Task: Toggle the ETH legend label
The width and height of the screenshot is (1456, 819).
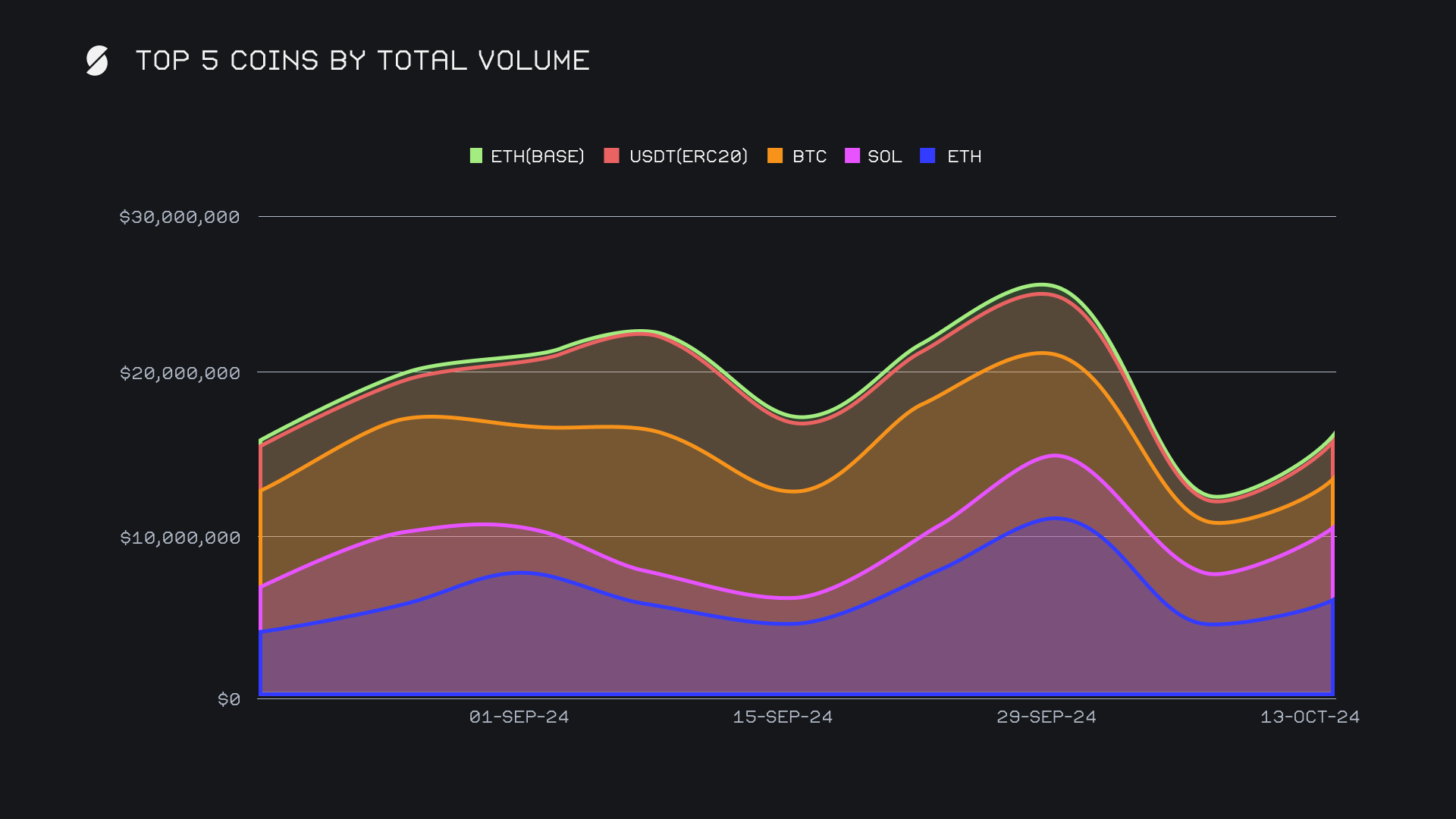Action: coord(964,156)
